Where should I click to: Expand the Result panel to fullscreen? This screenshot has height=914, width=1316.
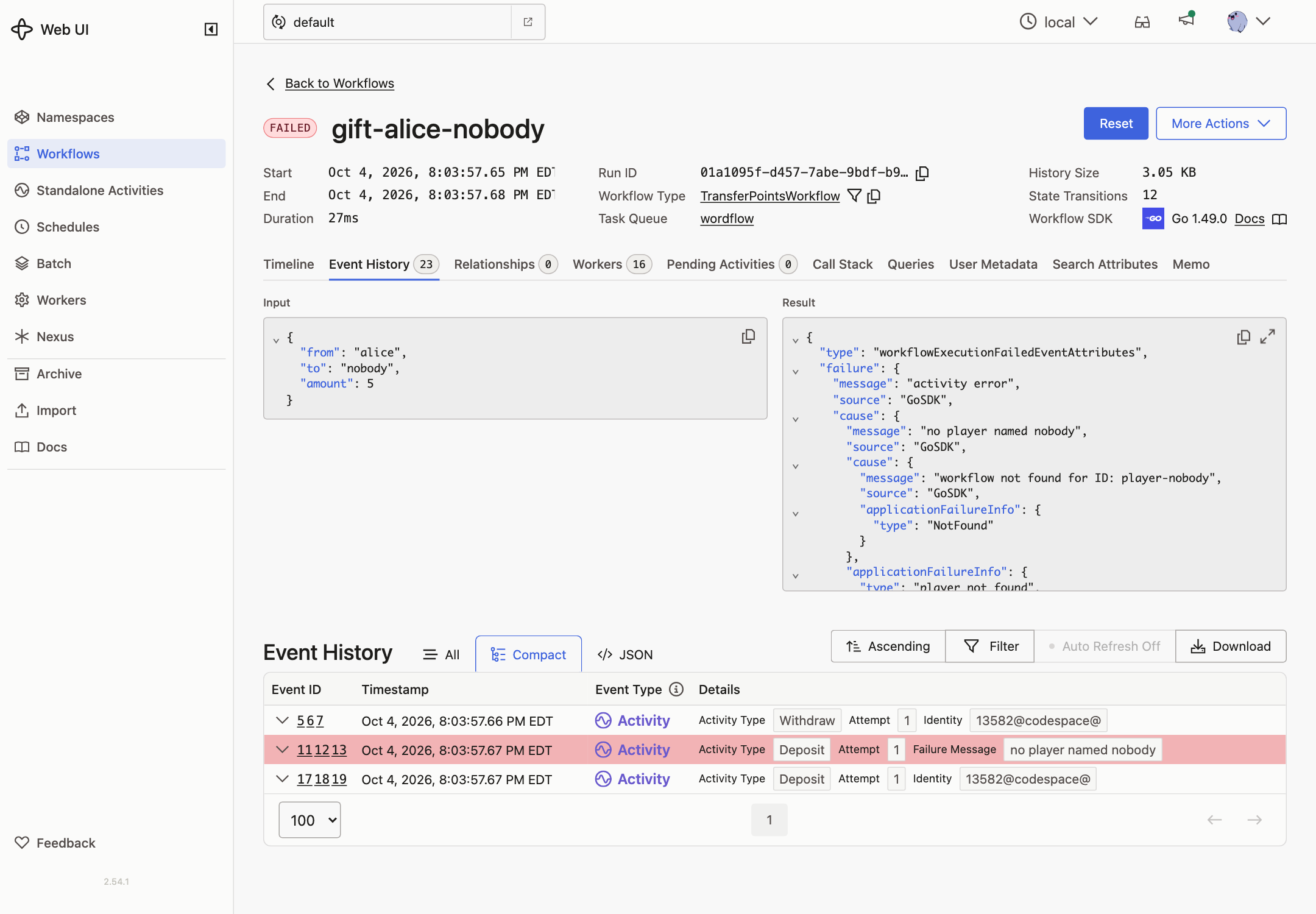click(1268, 337)
